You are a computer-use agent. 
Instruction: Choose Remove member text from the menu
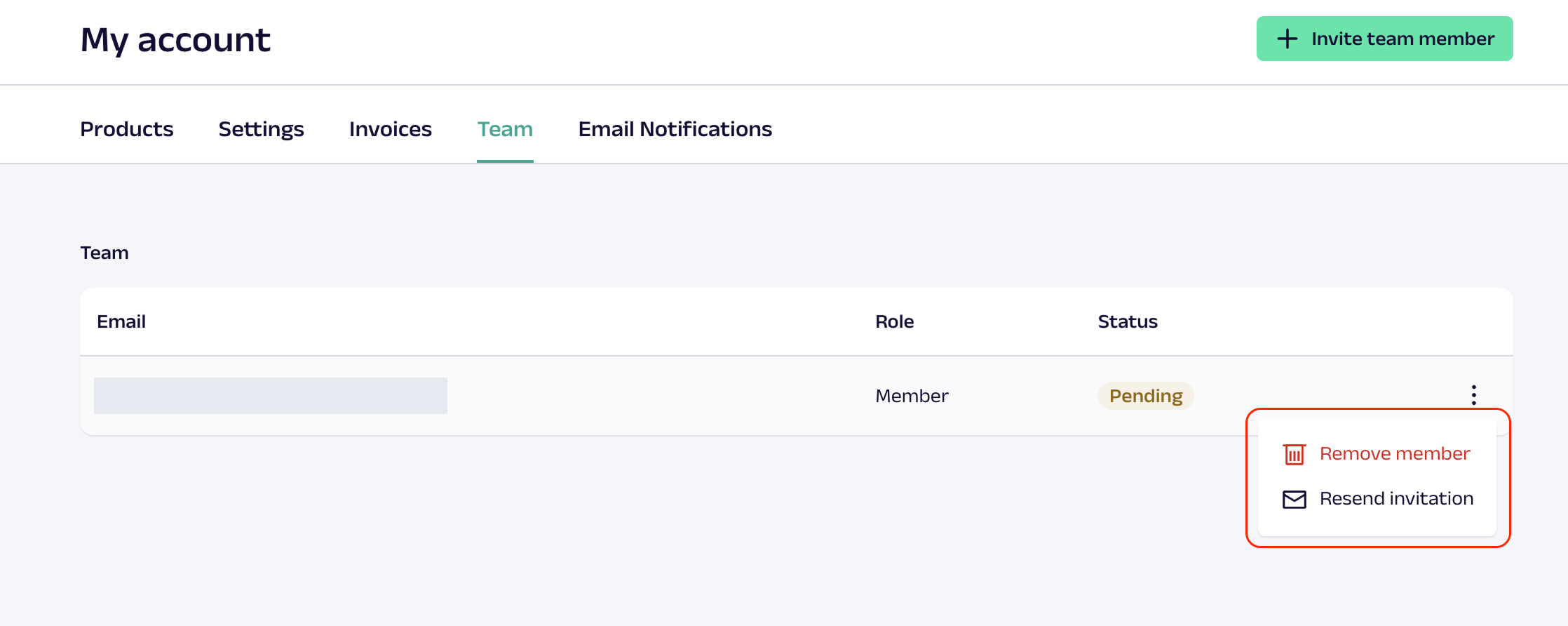(x=1394, y=454)
